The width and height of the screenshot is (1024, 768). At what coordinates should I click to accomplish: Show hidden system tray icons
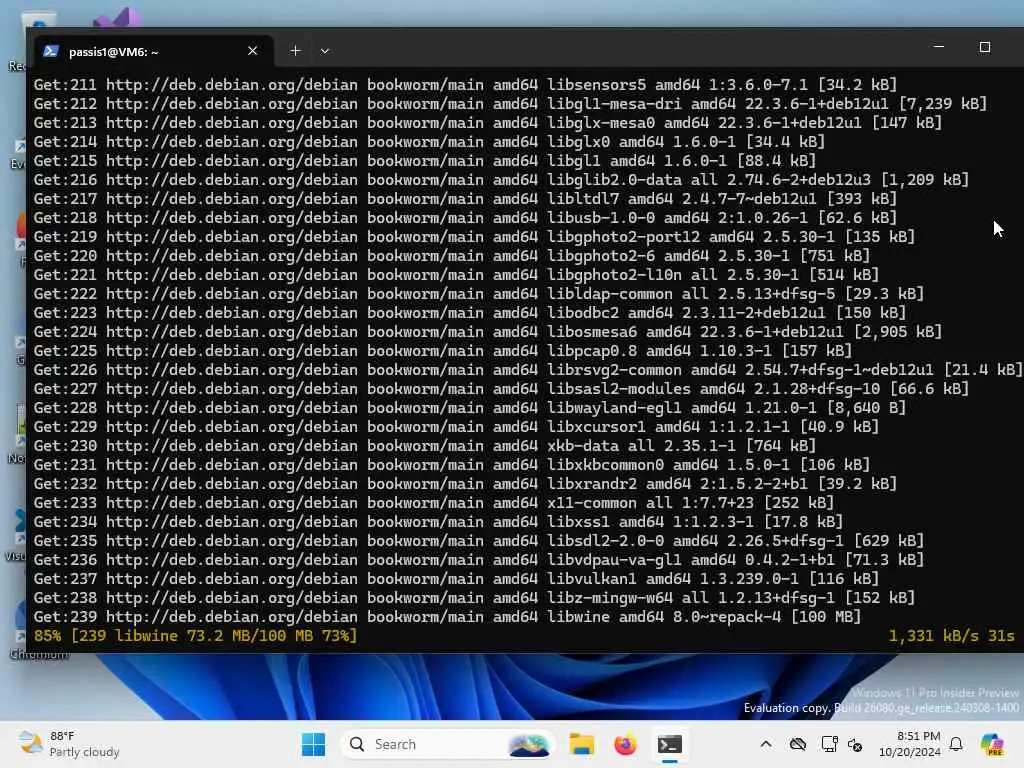766,744
